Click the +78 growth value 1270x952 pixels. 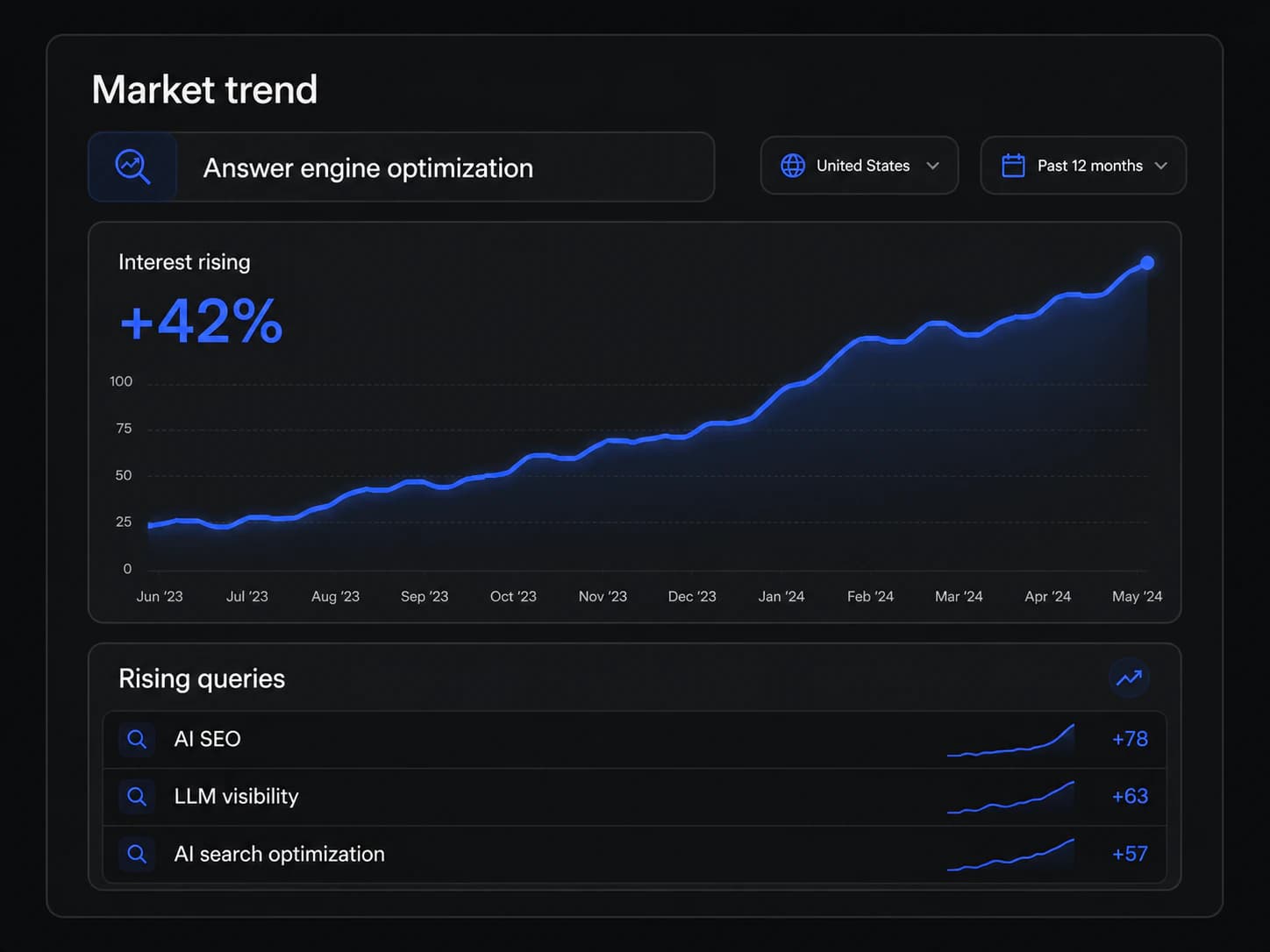click(x=1130, y=739)
